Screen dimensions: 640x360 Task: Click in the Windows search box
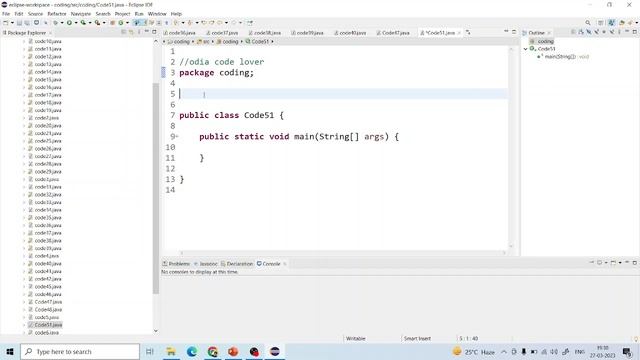(80, 351)
